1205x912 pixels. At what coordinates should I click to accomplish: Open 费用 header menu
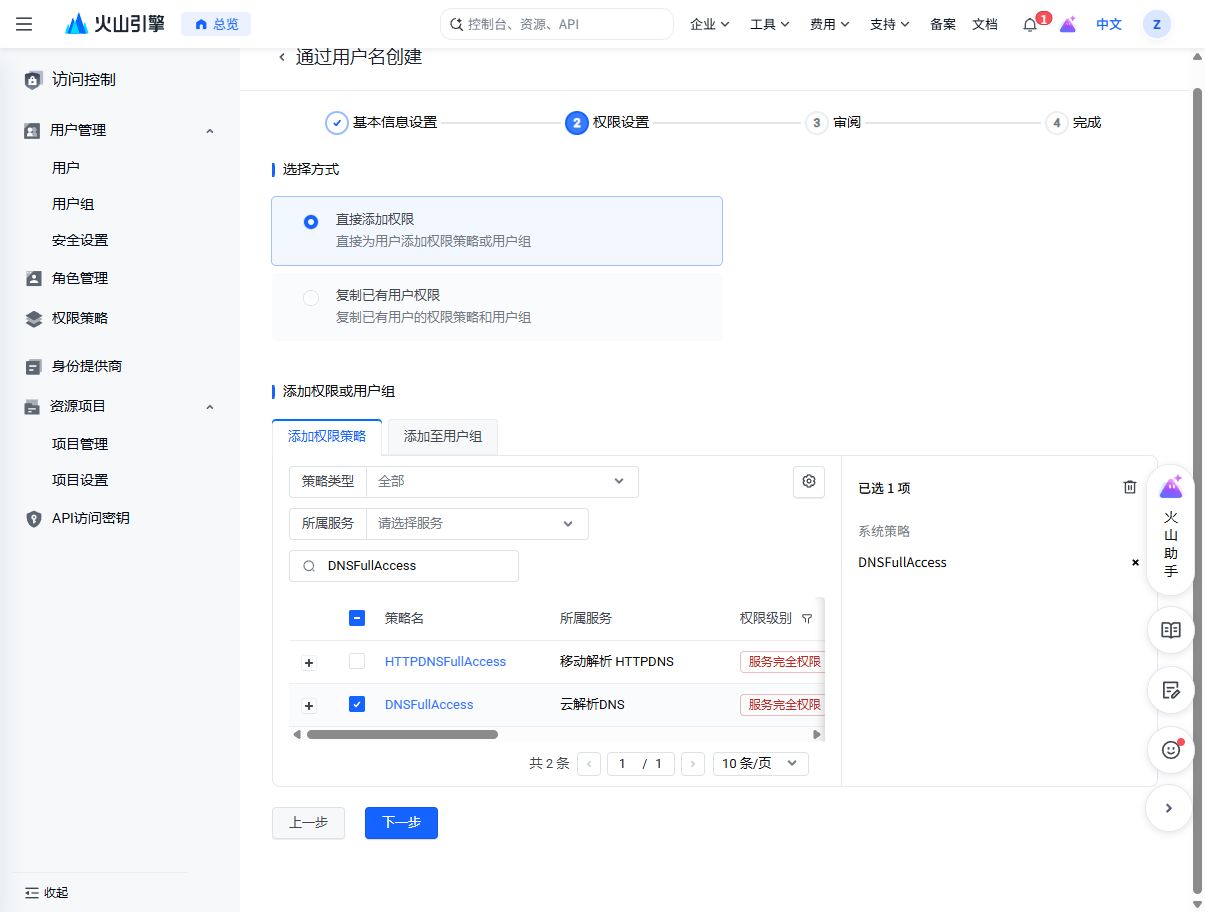[830, 24]
